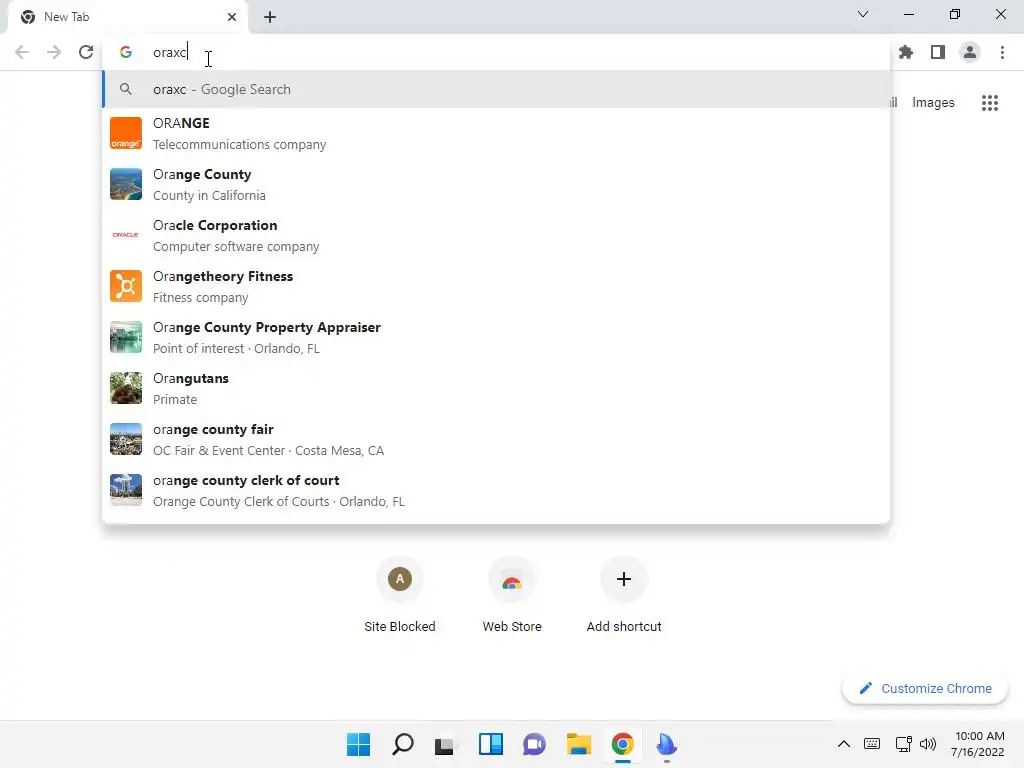Toggle the side panel icon
Image resolution: width=1024 pixels, height=768 pixels.
click(x=938, y=52)
